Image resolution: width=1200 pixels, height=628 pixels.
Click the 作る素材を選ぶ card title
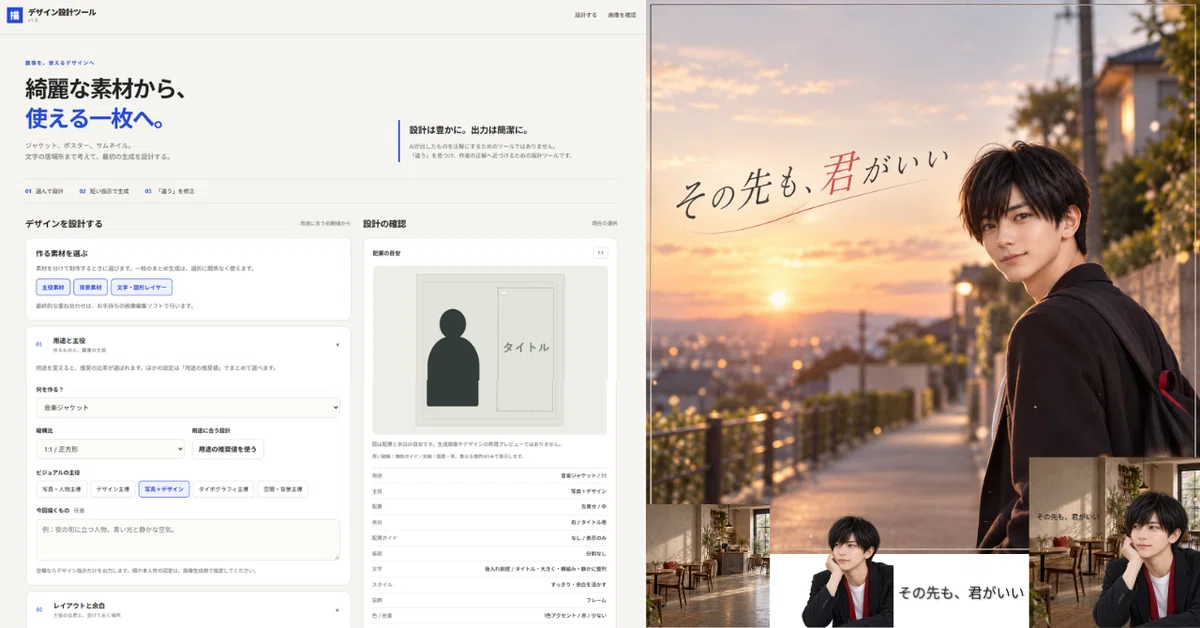tap(62, 254)
